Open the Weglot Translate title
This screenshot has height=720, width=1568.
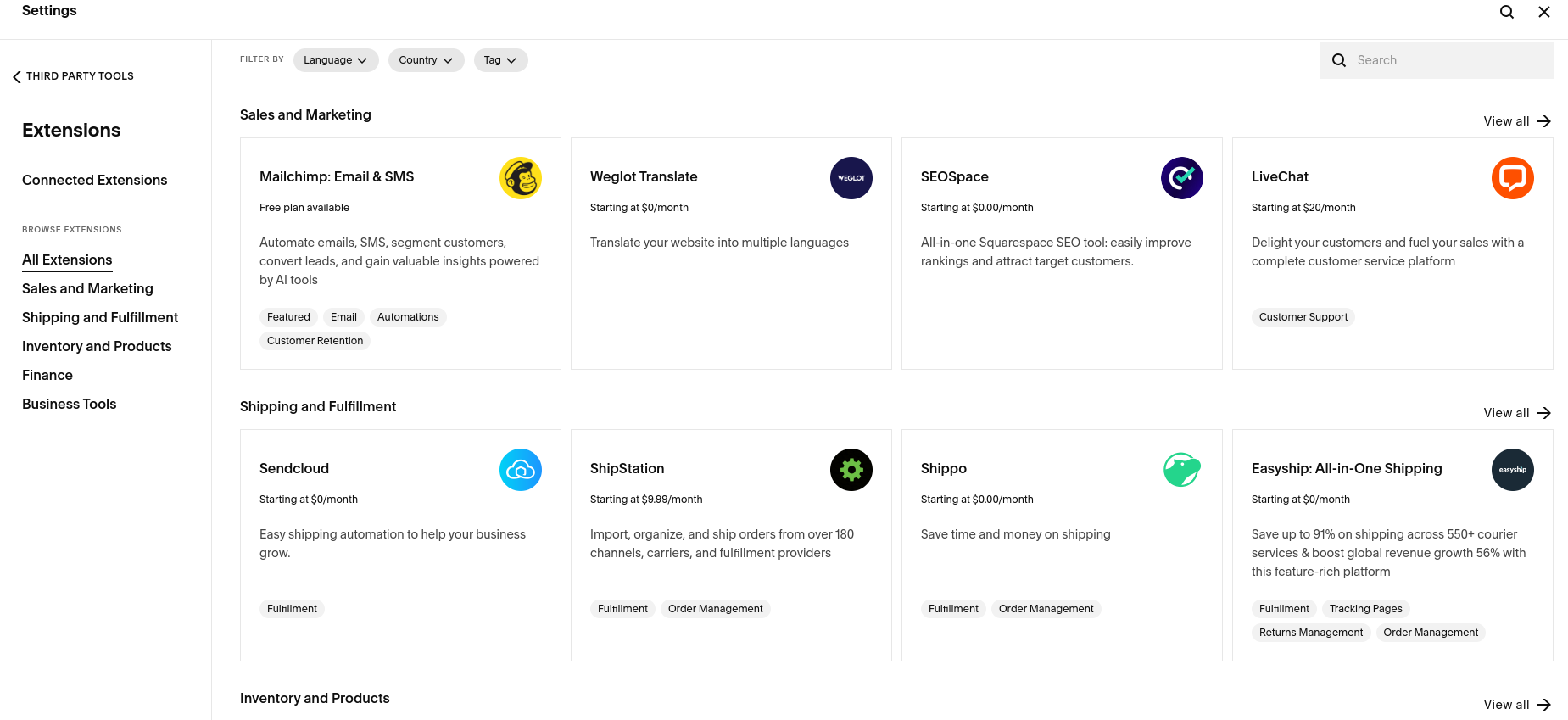pyautogui.click(x=644, y=176)
